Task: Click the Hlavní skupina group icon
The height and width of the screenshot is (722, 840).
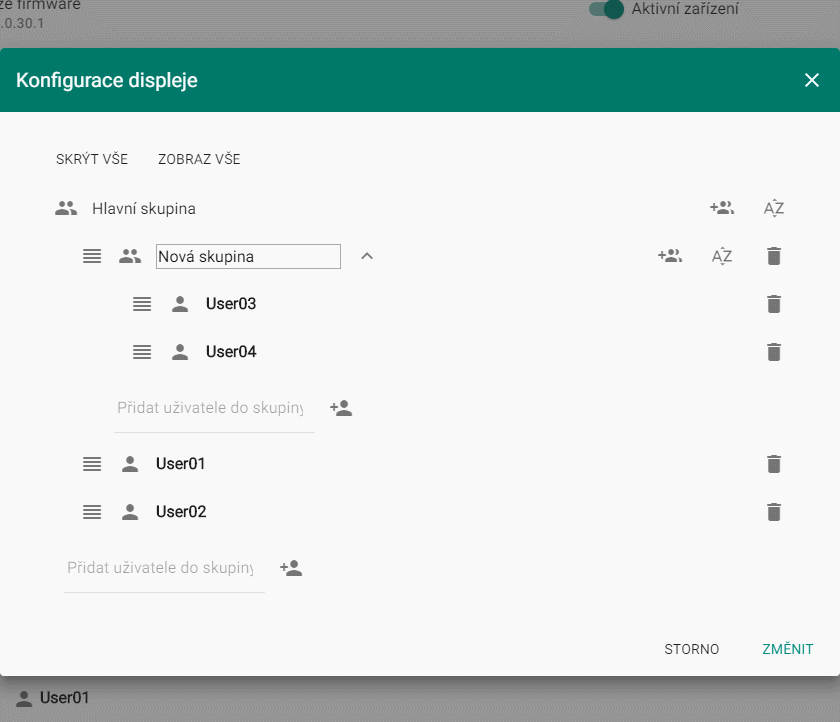Action: (x=66, y=208)
